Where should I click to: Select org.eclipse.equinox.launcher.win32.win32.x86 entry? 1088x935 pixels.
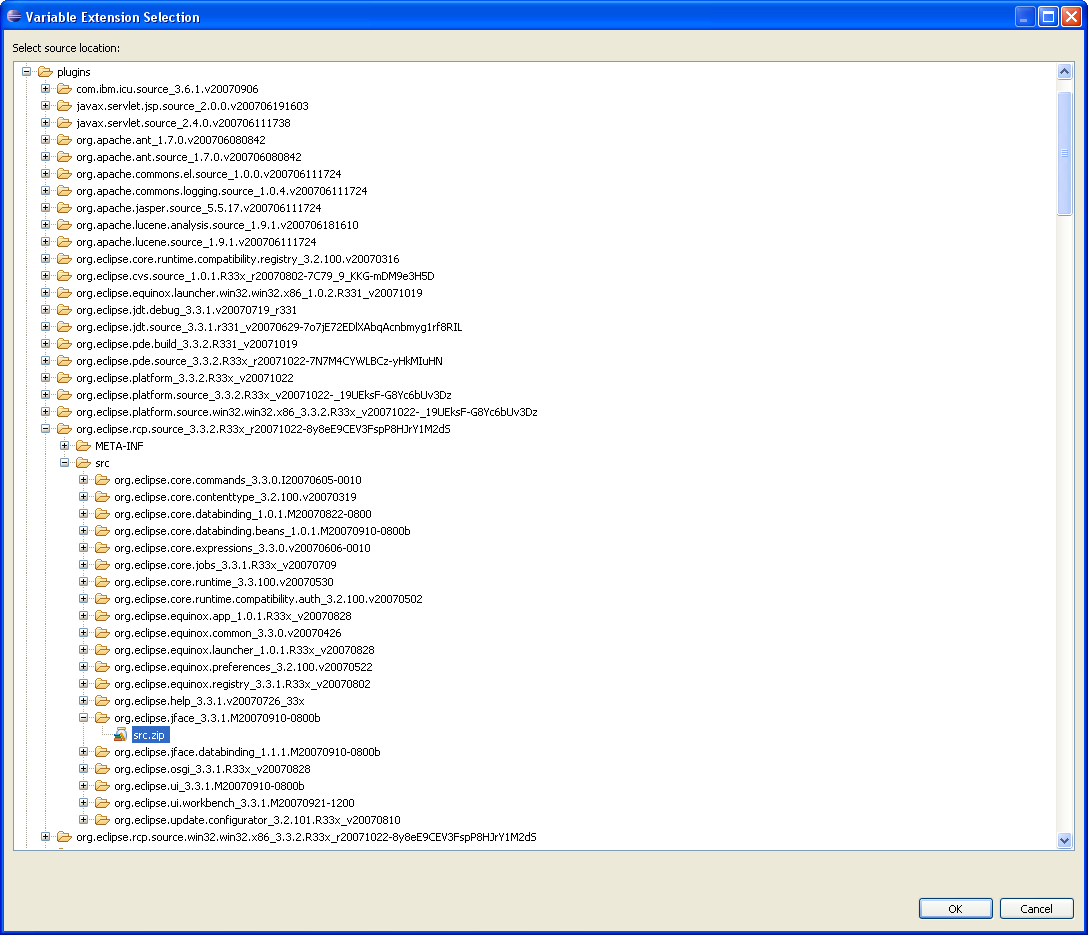coord(249,293)
